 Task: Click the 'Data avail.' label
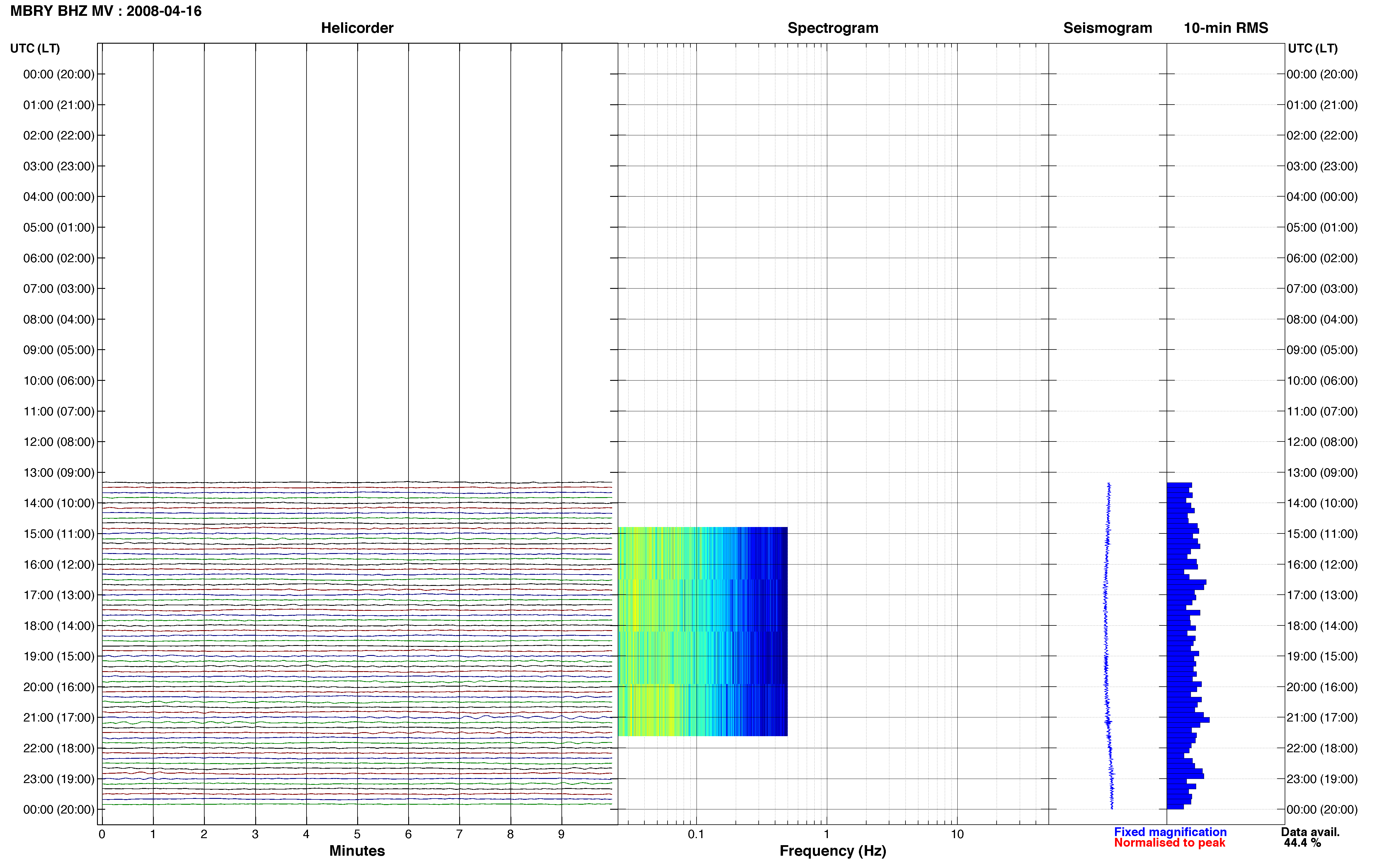click(1310, 832)
